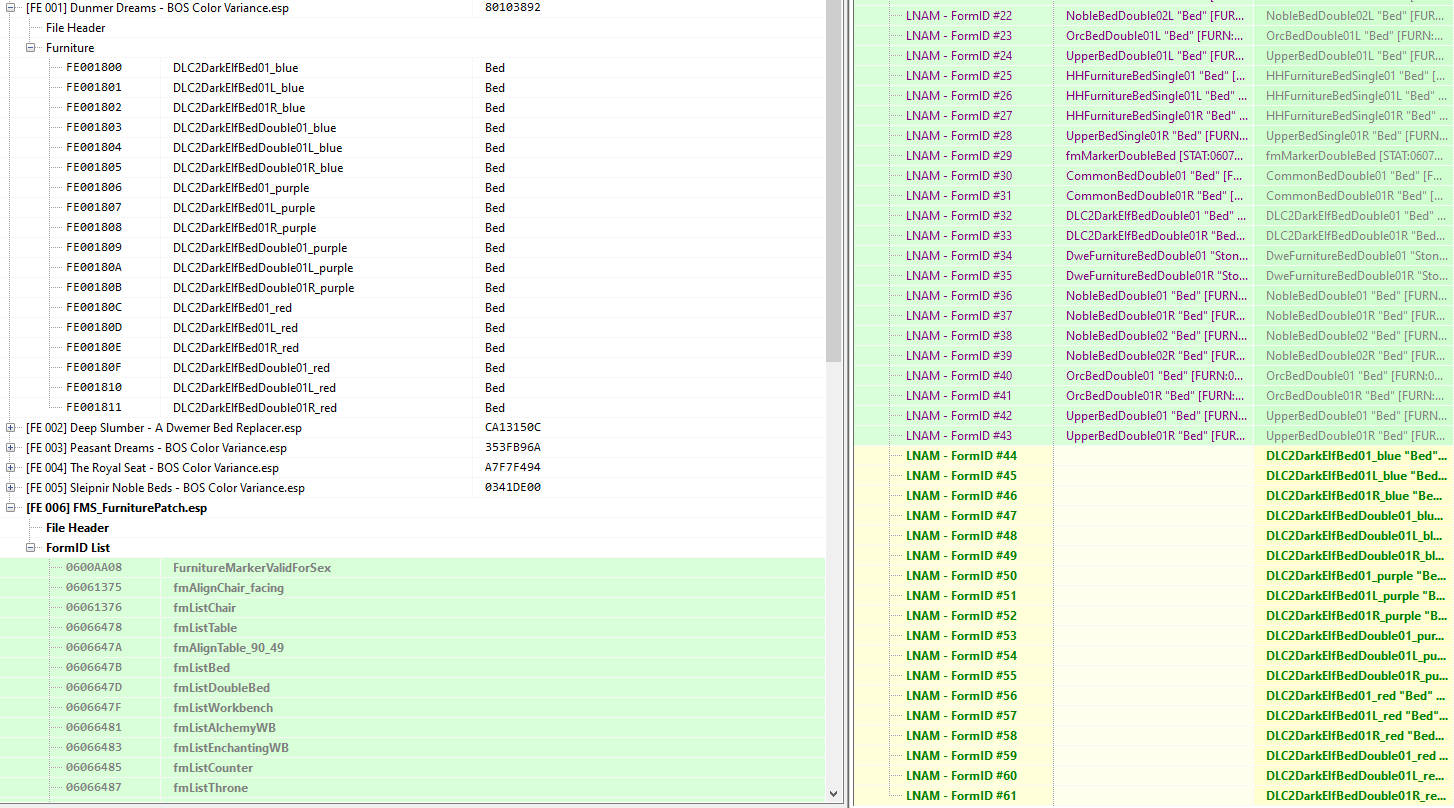This screenshot has height=808, width=1454.
Task: Select the fmListThrone form list
Action: 413,788
